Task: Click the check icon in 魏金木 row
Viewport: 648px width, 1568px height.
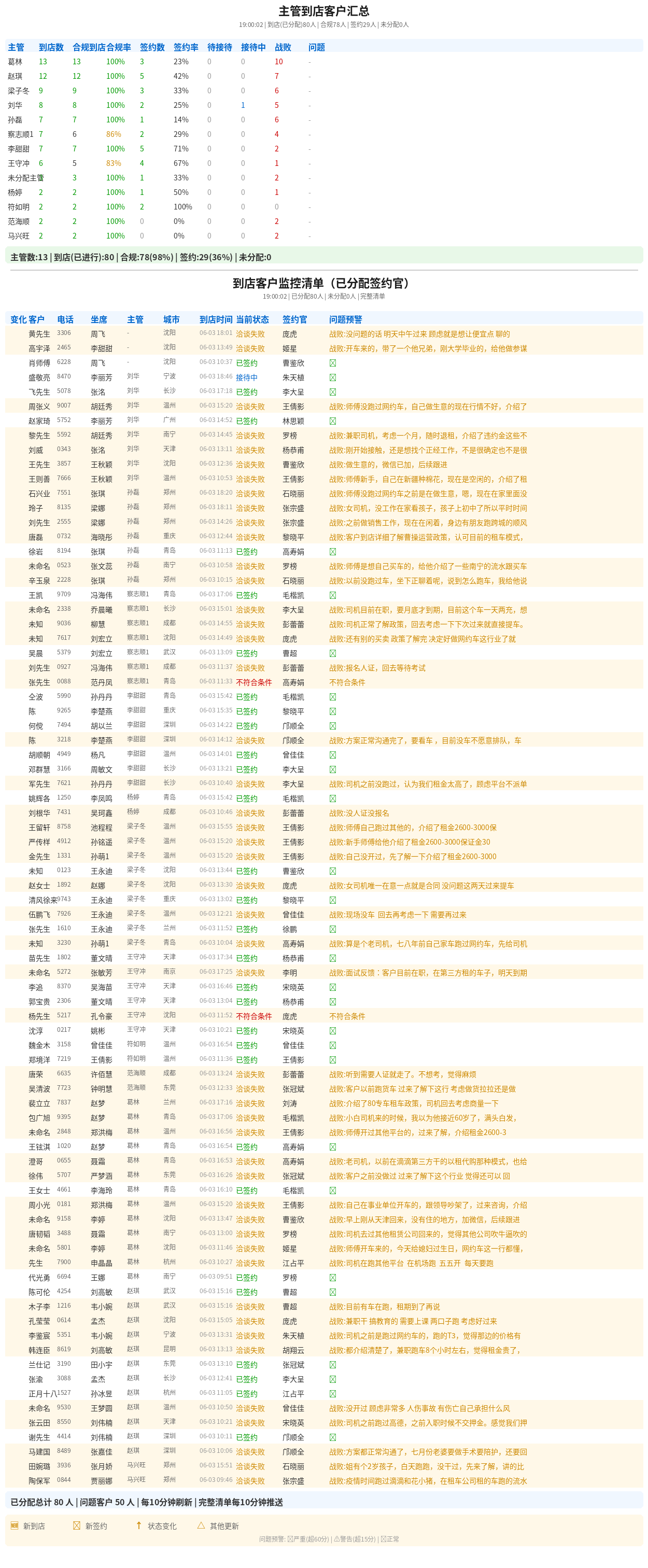Action: click(333, 1045)
